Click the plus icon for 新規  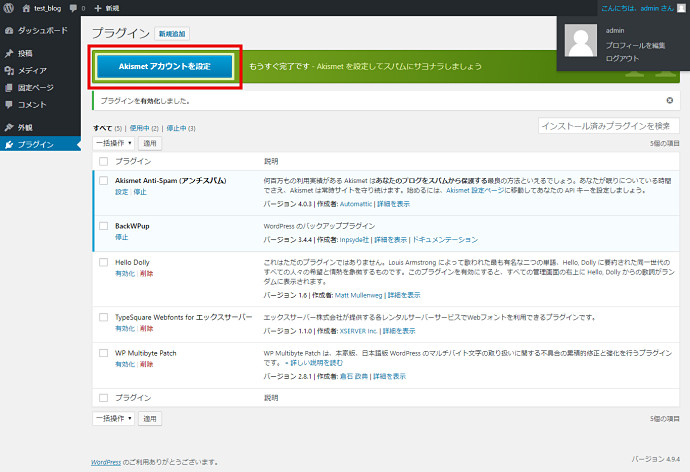click(97, 7)
